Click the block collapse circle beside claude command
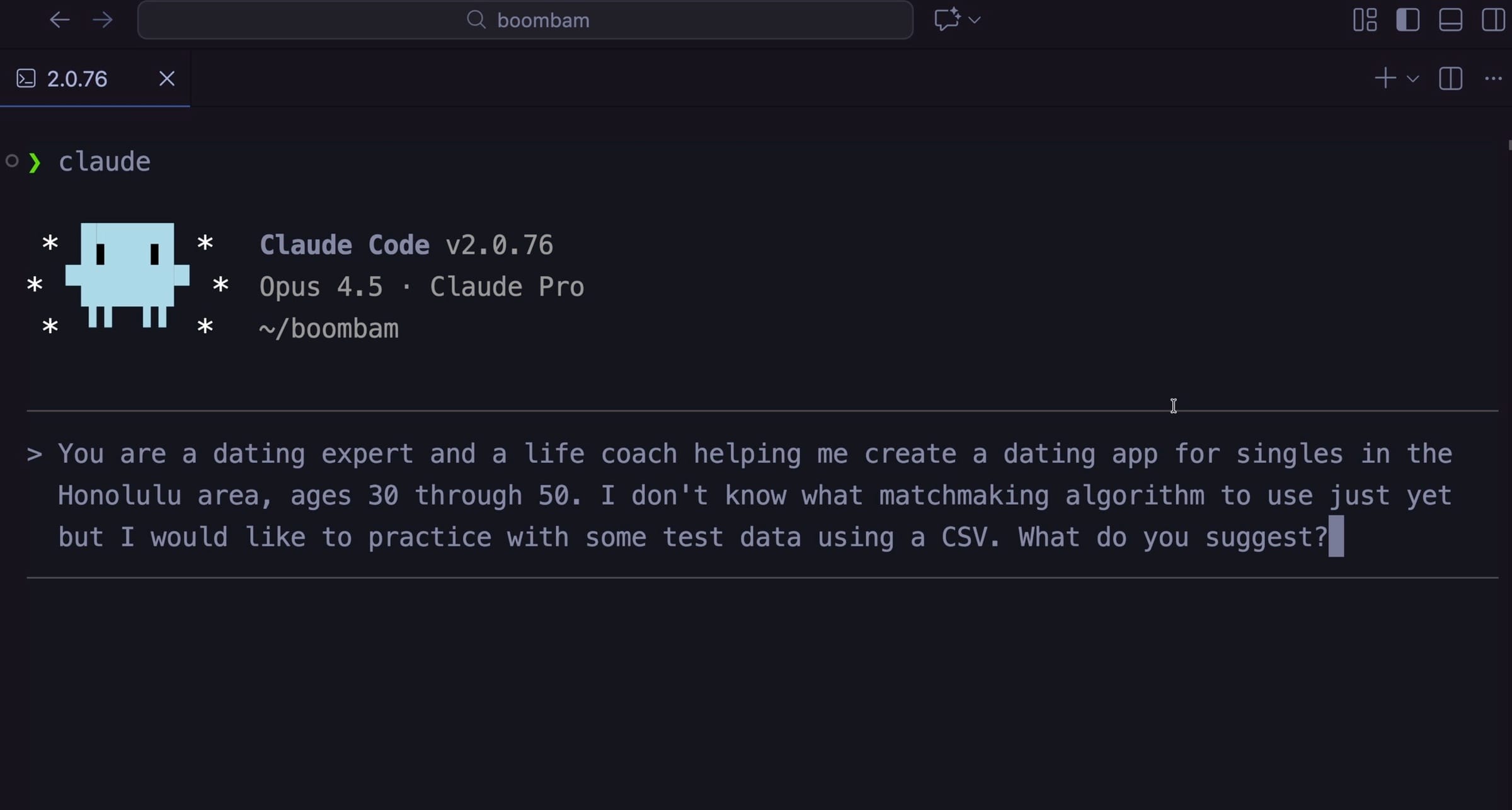 pos(11,161)
